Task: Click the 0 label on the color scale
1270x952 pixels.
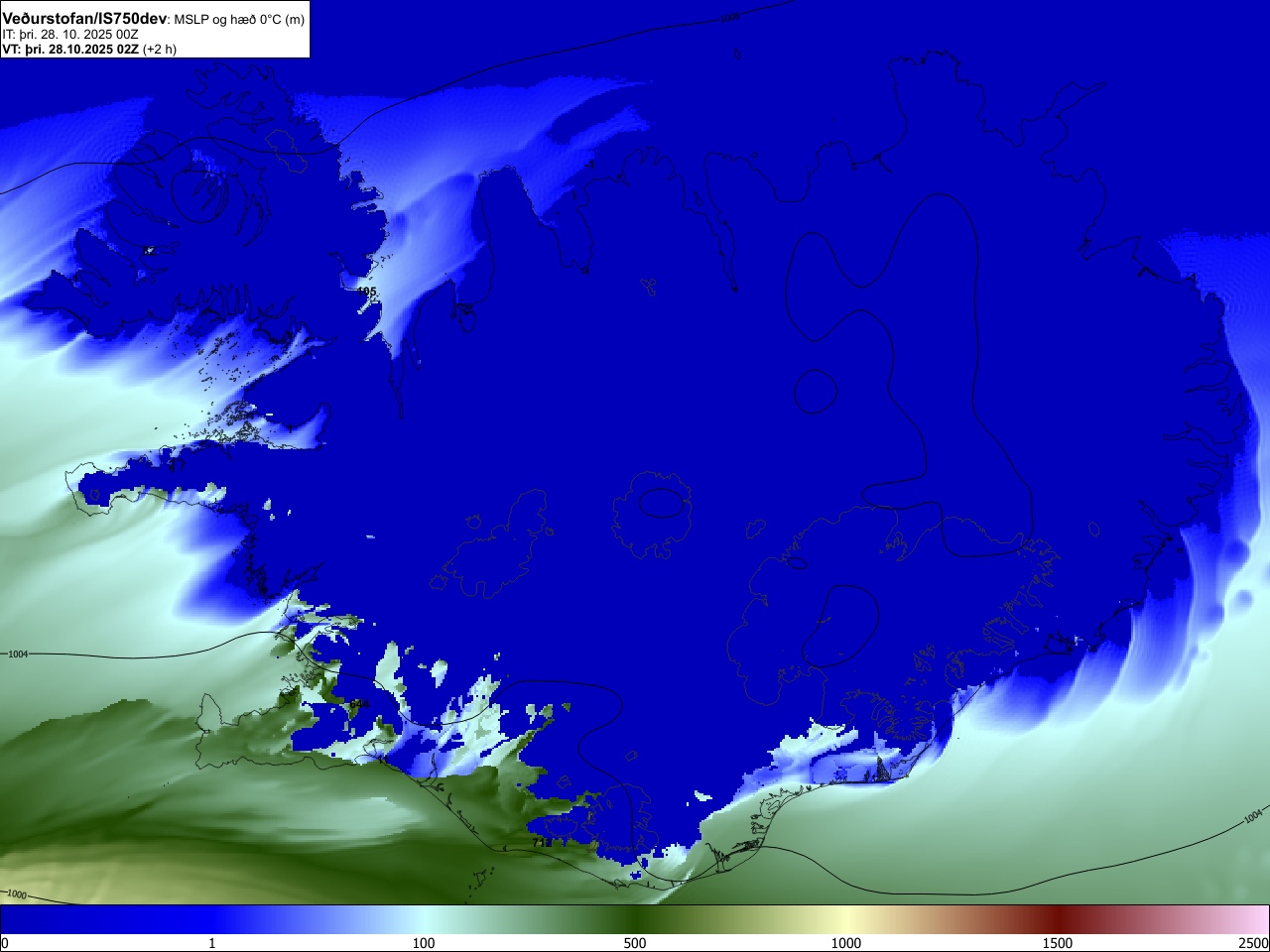Action: click(5, 943)
